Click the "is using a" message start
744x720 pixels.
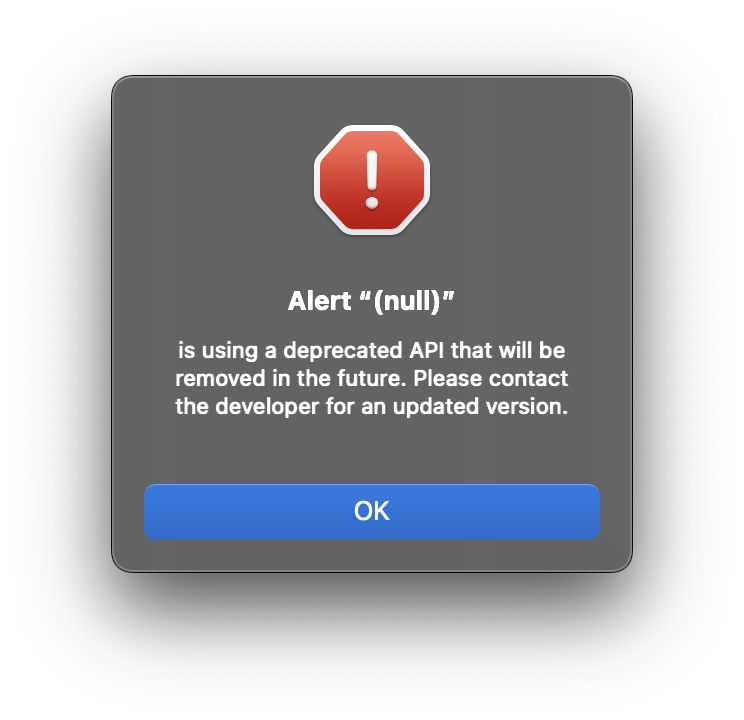click(227, 351)
